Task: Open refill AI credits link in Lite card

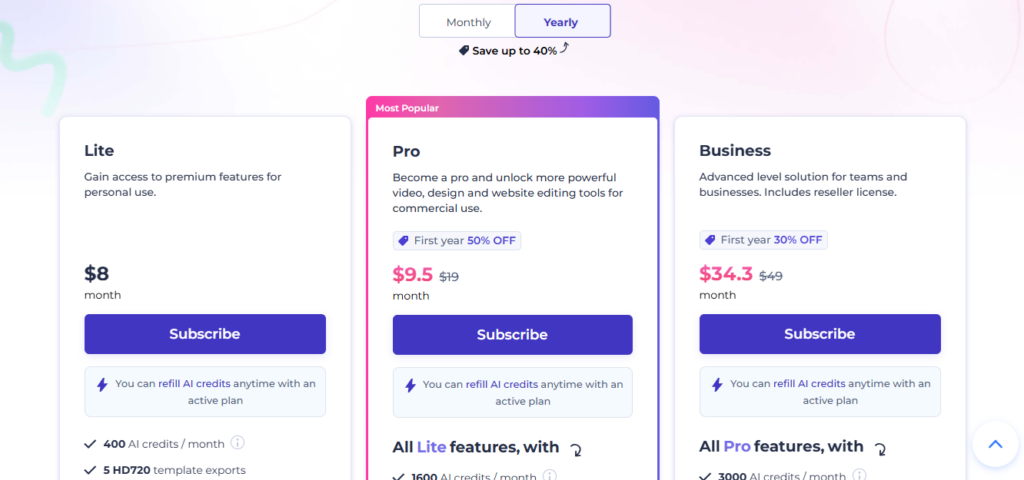Action: coord(194,383)
